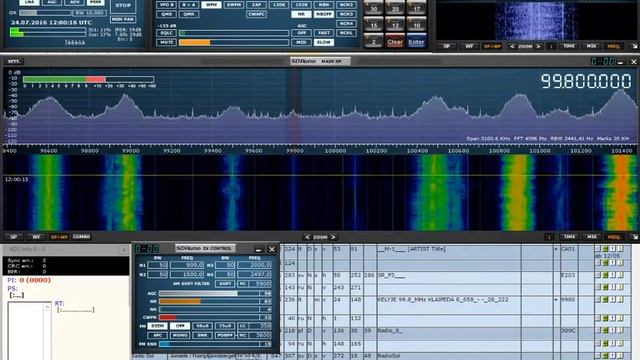Screen dimensions: 640x360
Task: Click the 99.800.000 frequency display
Action: [586, 81]
